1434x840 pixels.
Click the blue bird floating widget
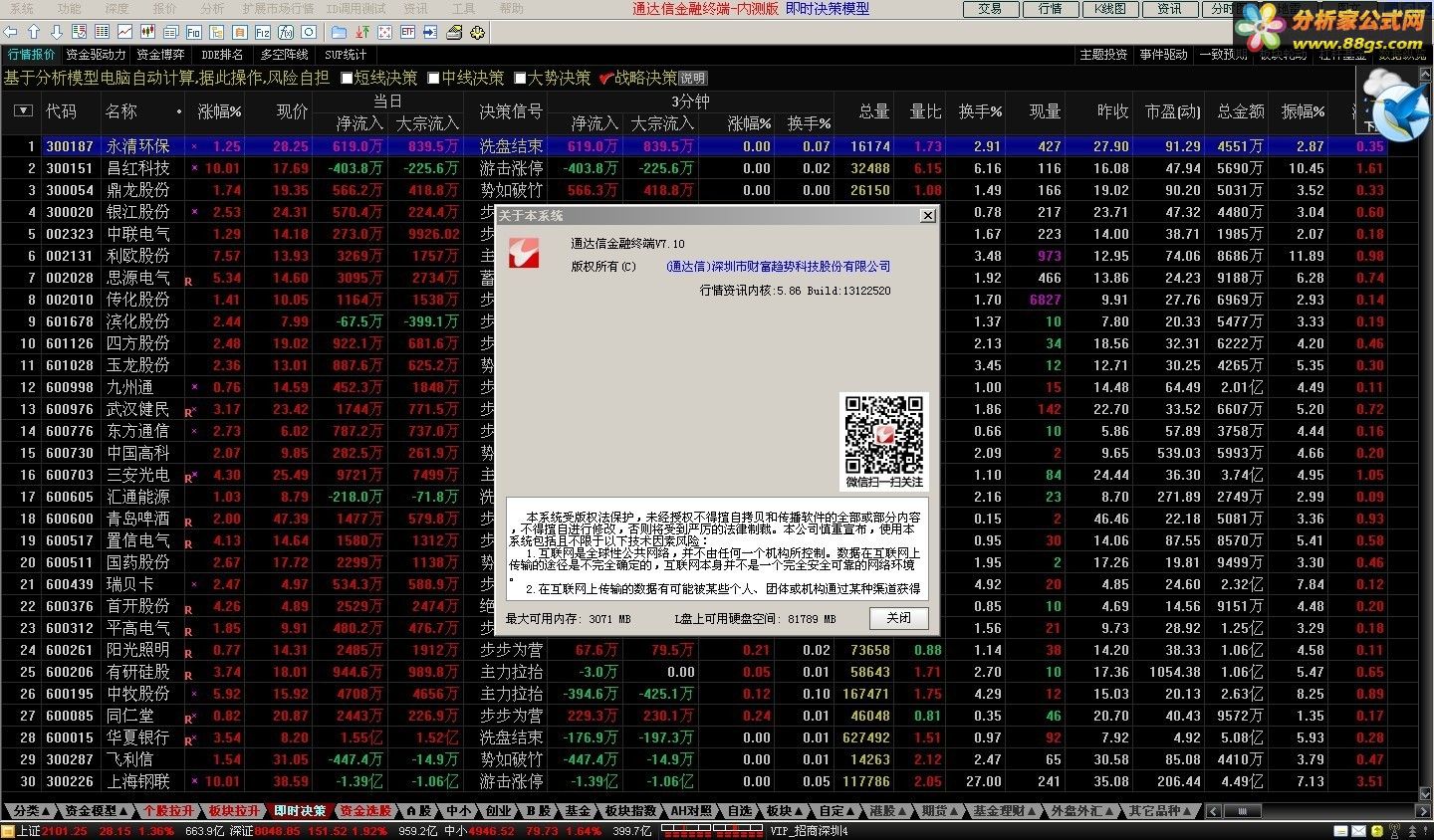[1401, 112]
